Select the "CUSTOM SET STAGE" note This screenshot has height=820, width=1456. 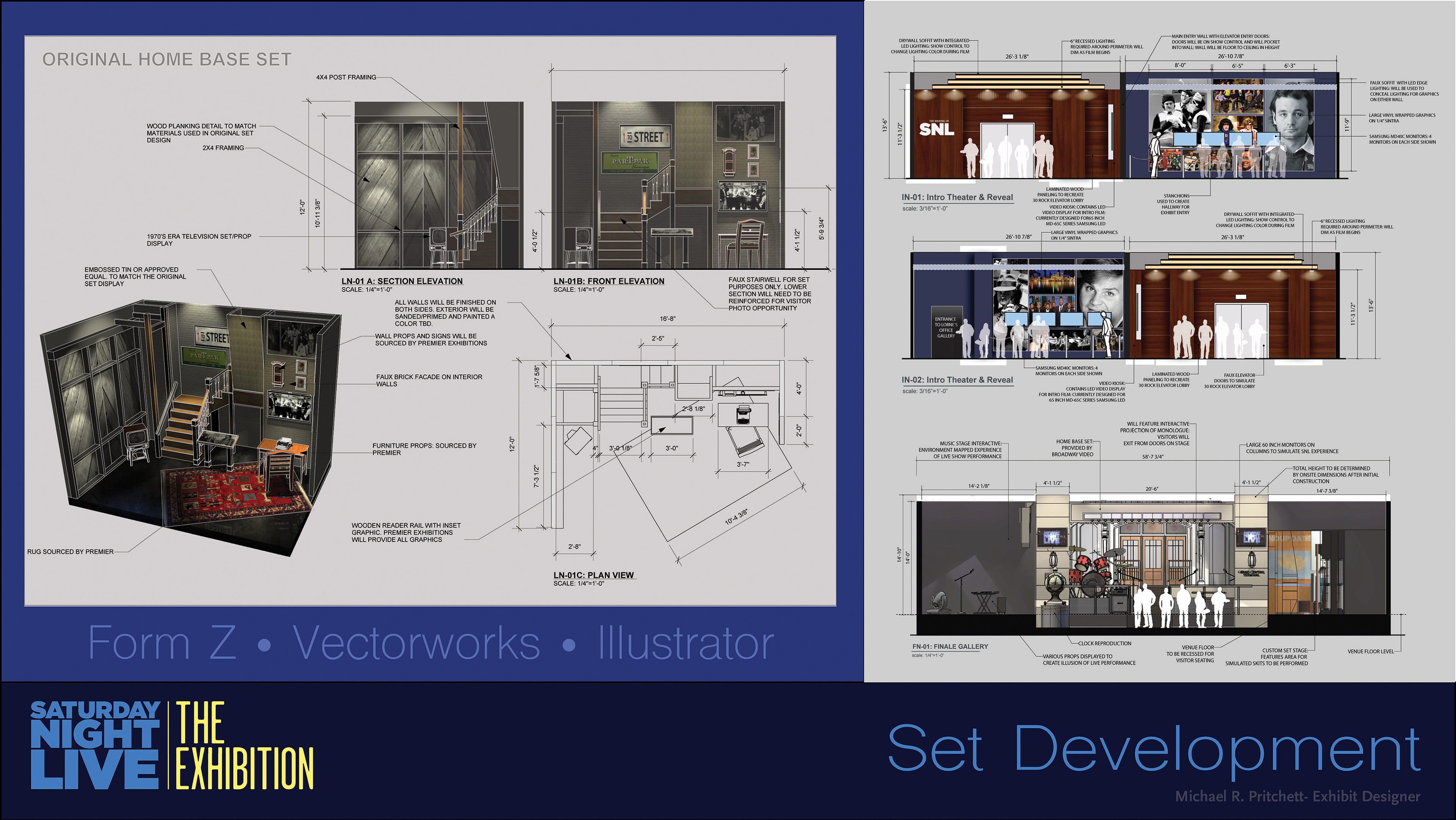tap(1267, 657)
